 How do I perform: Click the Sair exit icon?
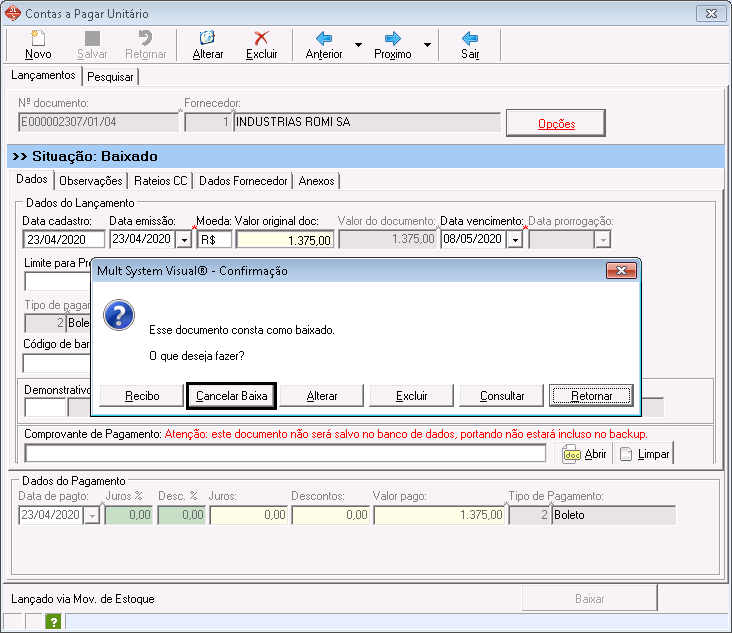point(470,39)
